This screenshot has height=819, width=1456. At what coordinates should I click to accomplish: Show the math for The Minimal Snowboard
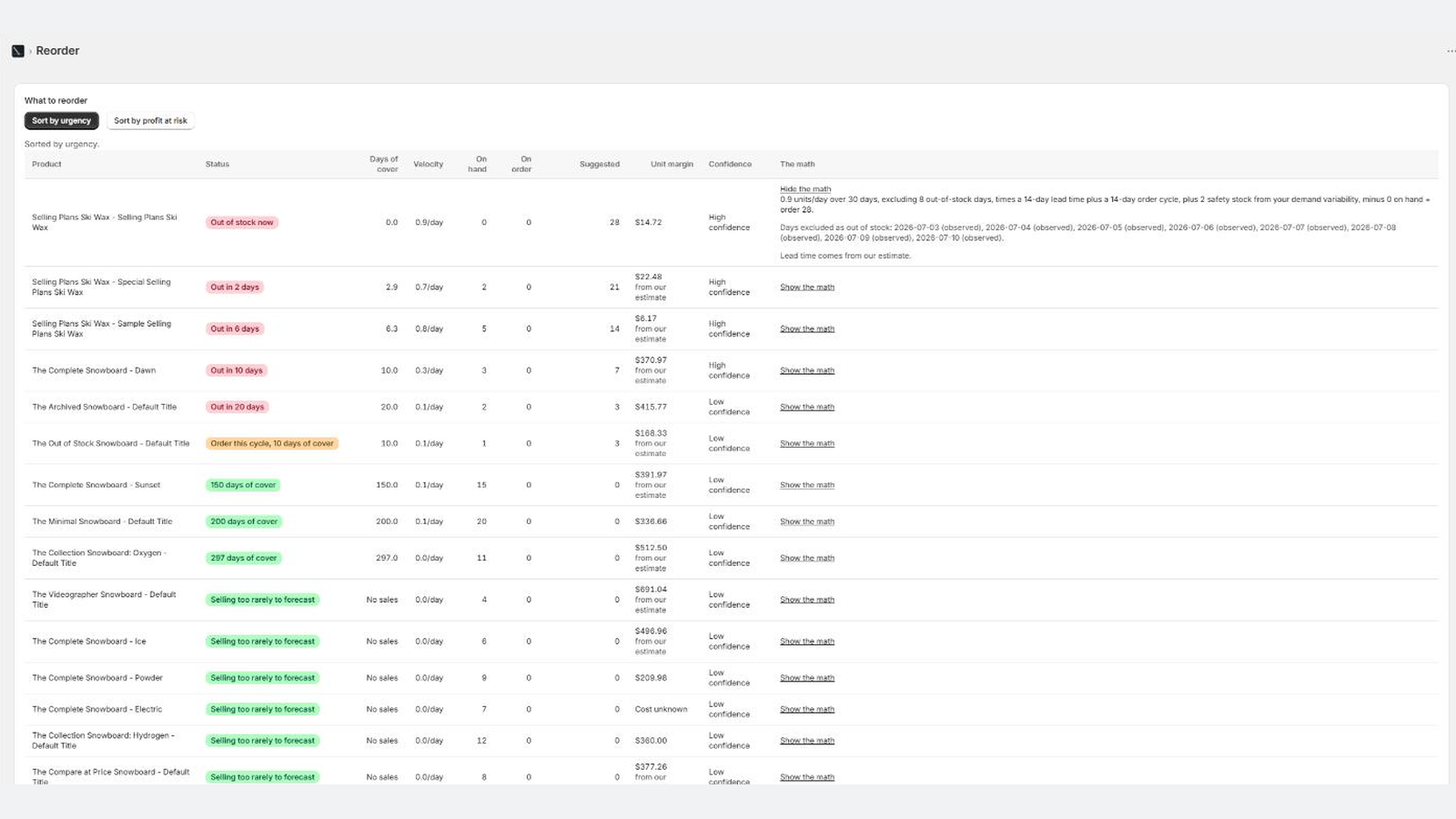point(807,522)
